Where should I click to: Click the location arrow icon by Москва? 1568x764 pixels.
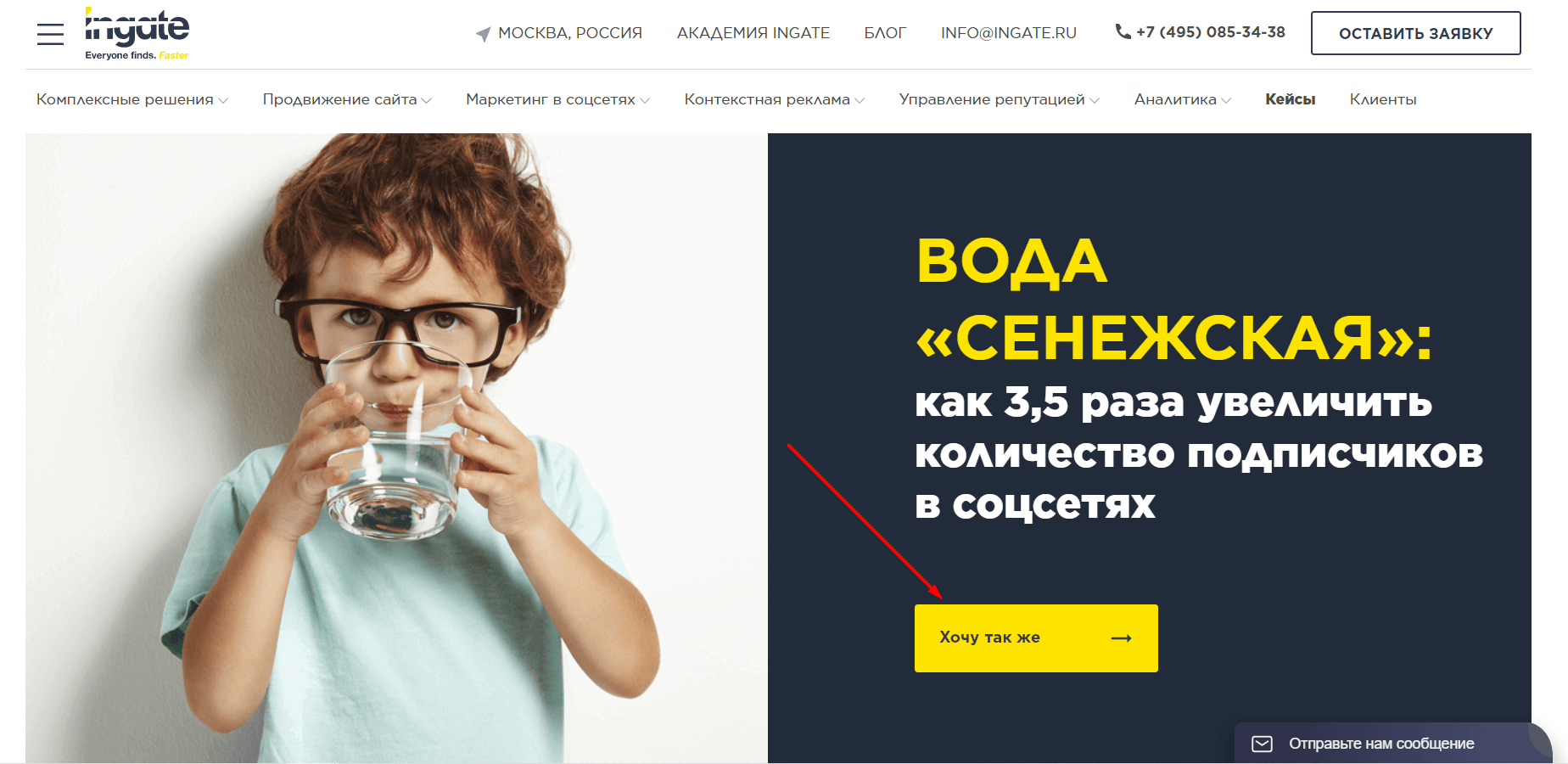(484, 34)
